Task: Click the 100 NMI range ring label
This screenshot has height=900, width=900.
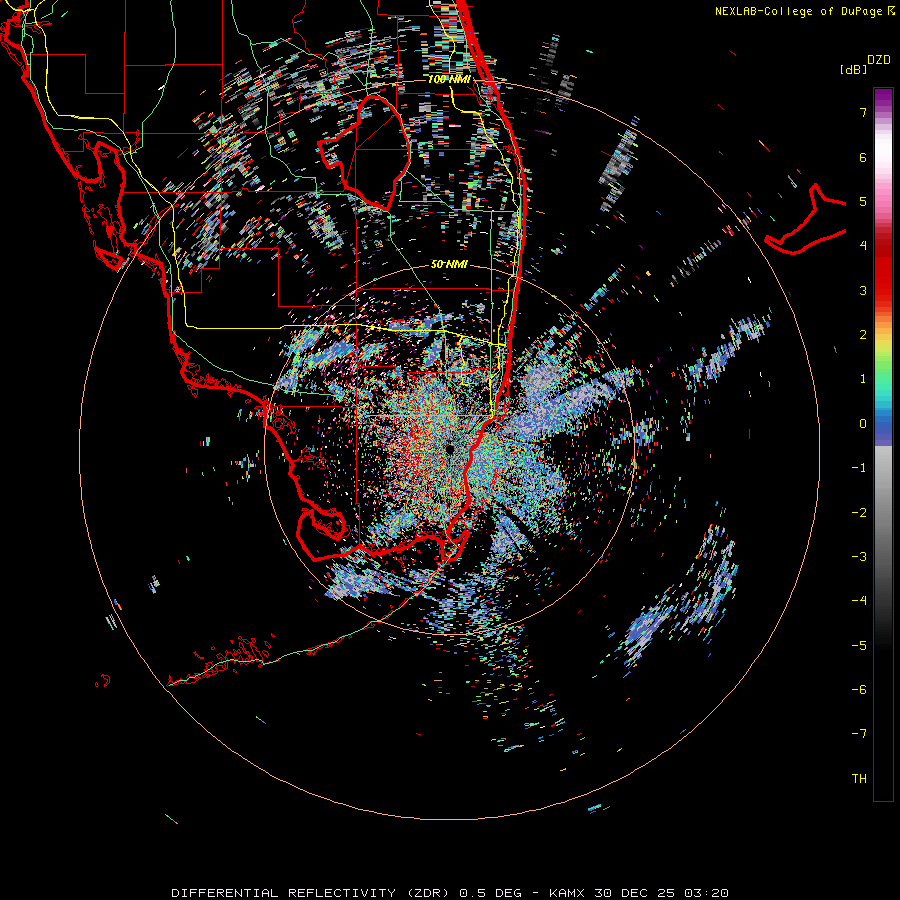Action: coord(449,79)
